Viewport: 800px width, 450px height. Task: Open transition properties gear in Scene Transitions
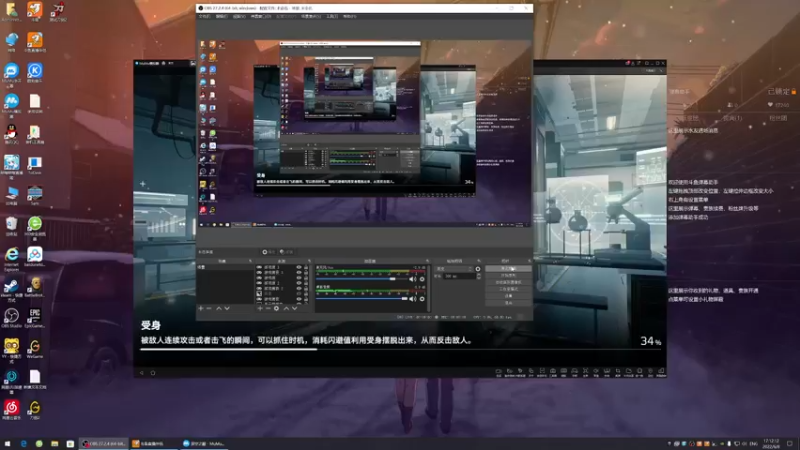478,269
